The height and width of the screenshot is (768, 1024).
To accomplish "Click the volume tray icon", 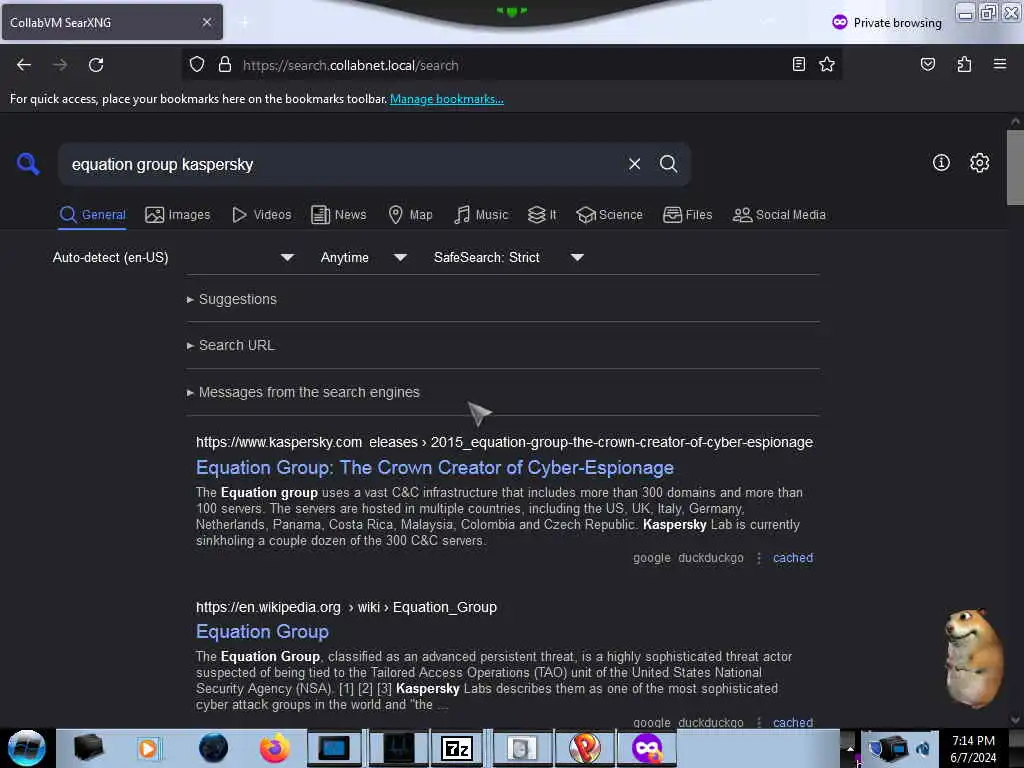I will (x=923, y=748).
